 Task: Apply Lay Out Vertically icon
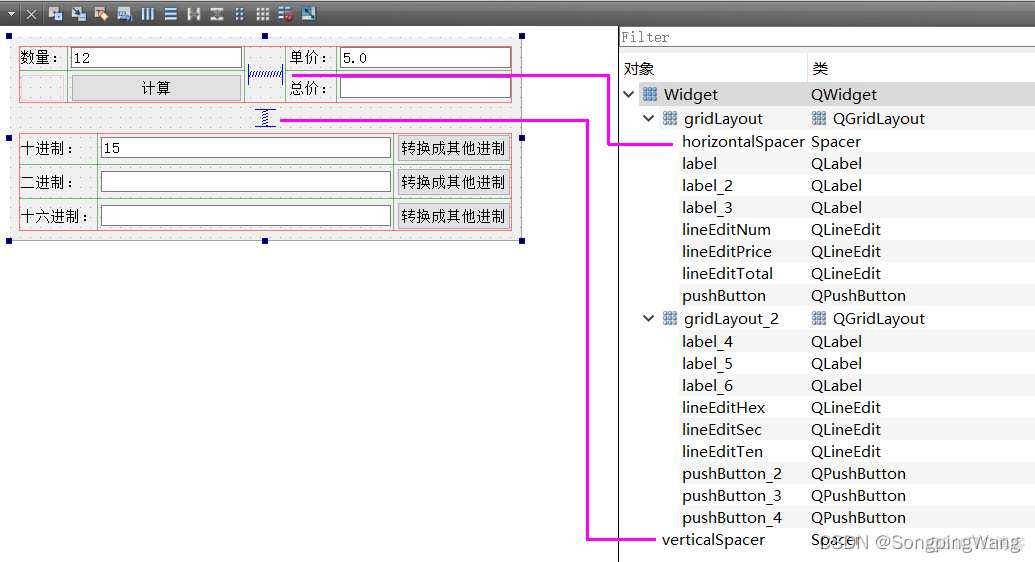[x=170, y=13]
